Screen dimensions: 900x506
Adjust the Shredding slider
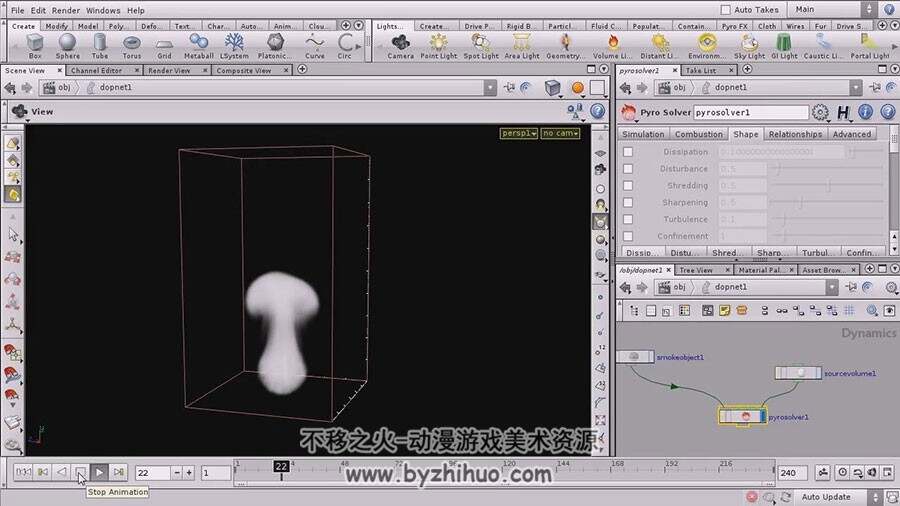coord(827,186)
